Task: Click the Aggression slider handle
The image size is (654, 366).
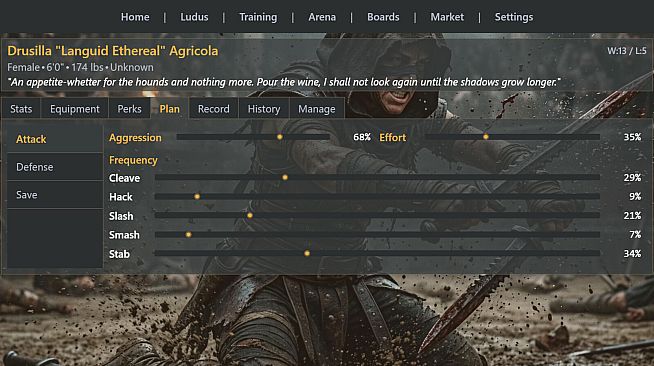Action: [x=279, y=137]
